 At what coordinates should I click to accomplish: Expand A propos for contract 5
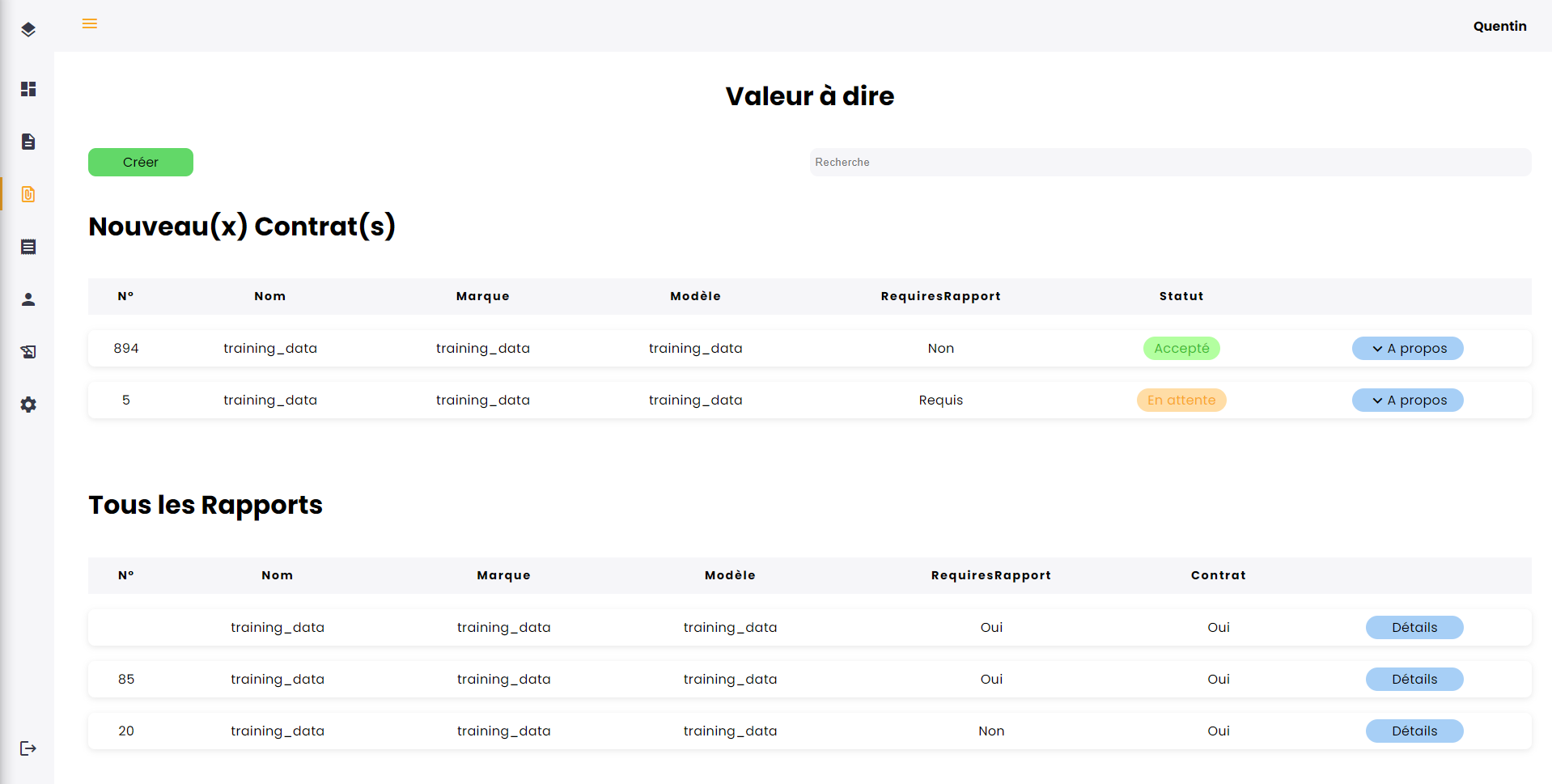point(1407,400)
